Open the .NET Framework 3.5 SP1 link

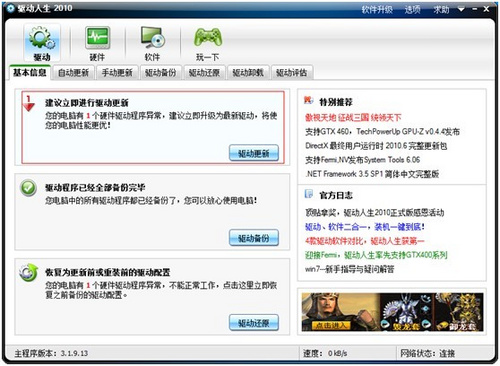(372, 174)
